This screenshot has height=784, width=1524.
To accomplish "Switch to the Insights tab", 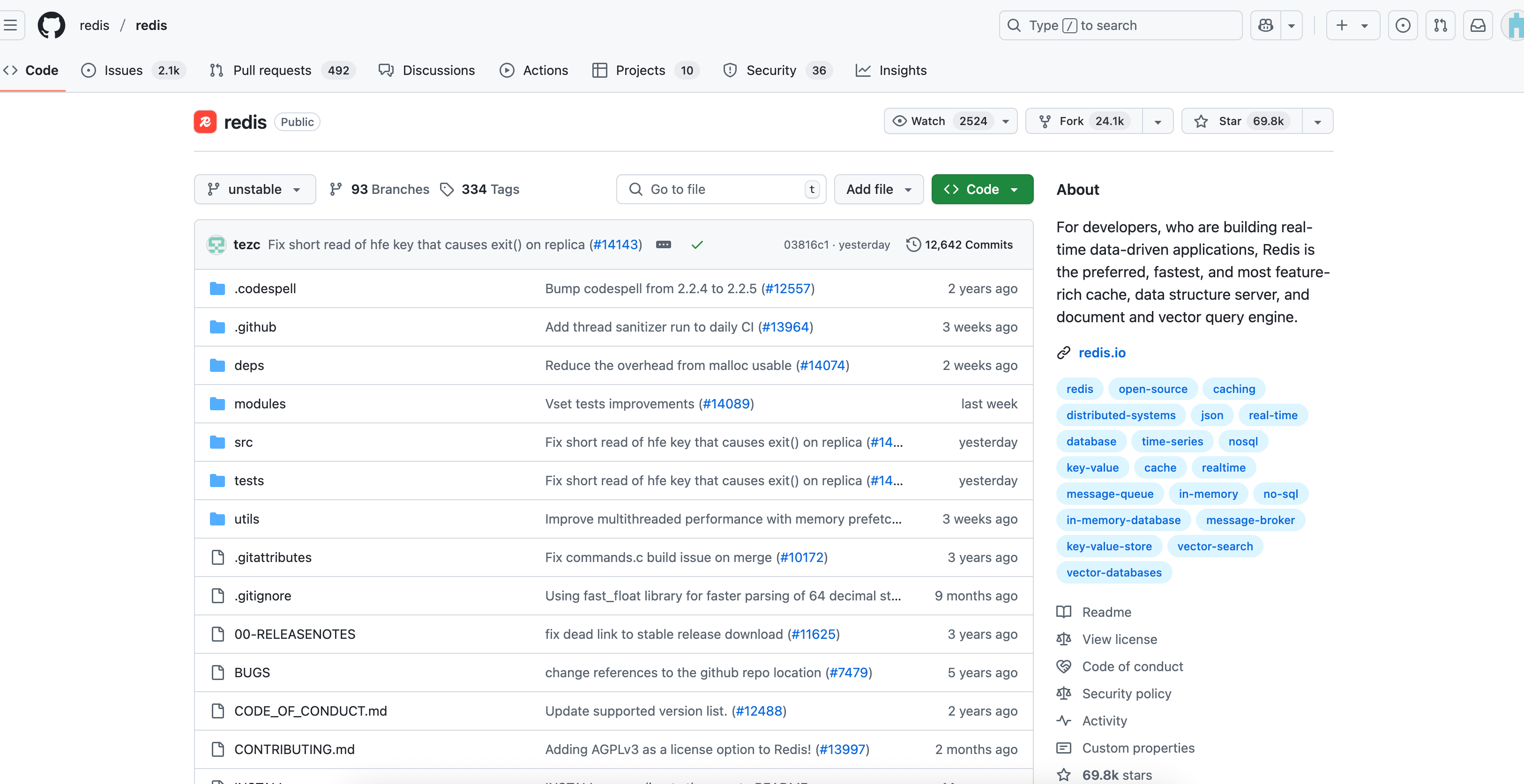I will [891, 70].
